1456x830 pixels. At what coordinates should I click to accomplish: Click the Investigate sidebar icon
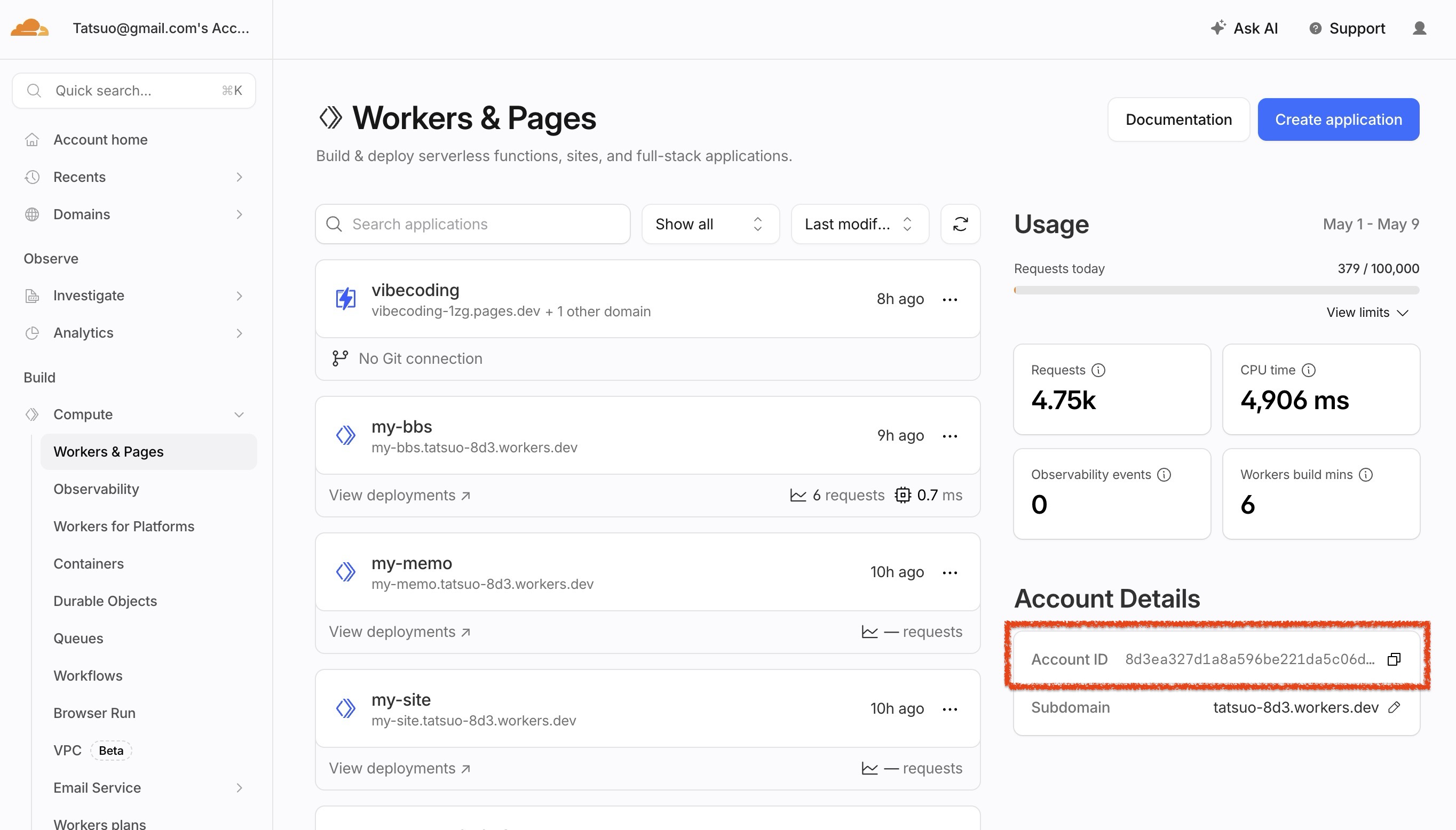pyautogui.click(x=32, y=296)
